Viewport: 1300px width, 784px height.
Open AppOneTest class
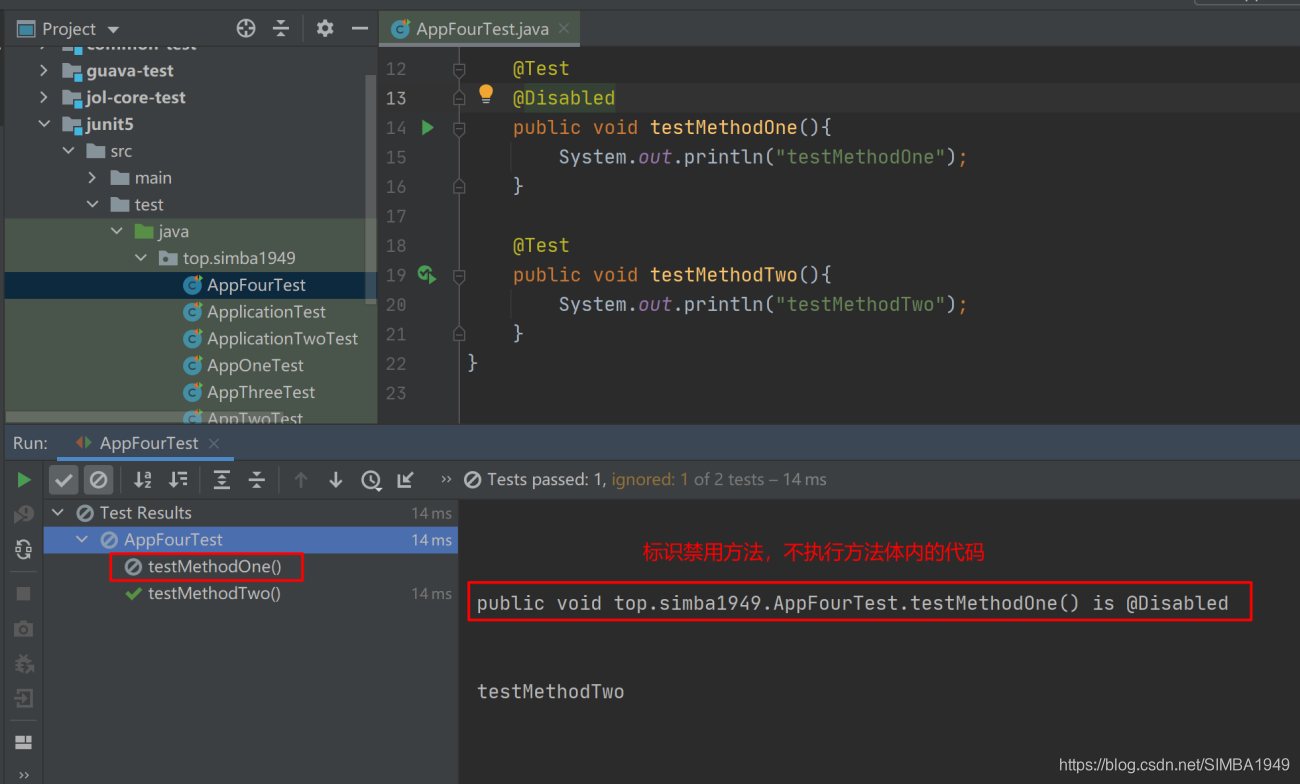(x=255, y=366)
